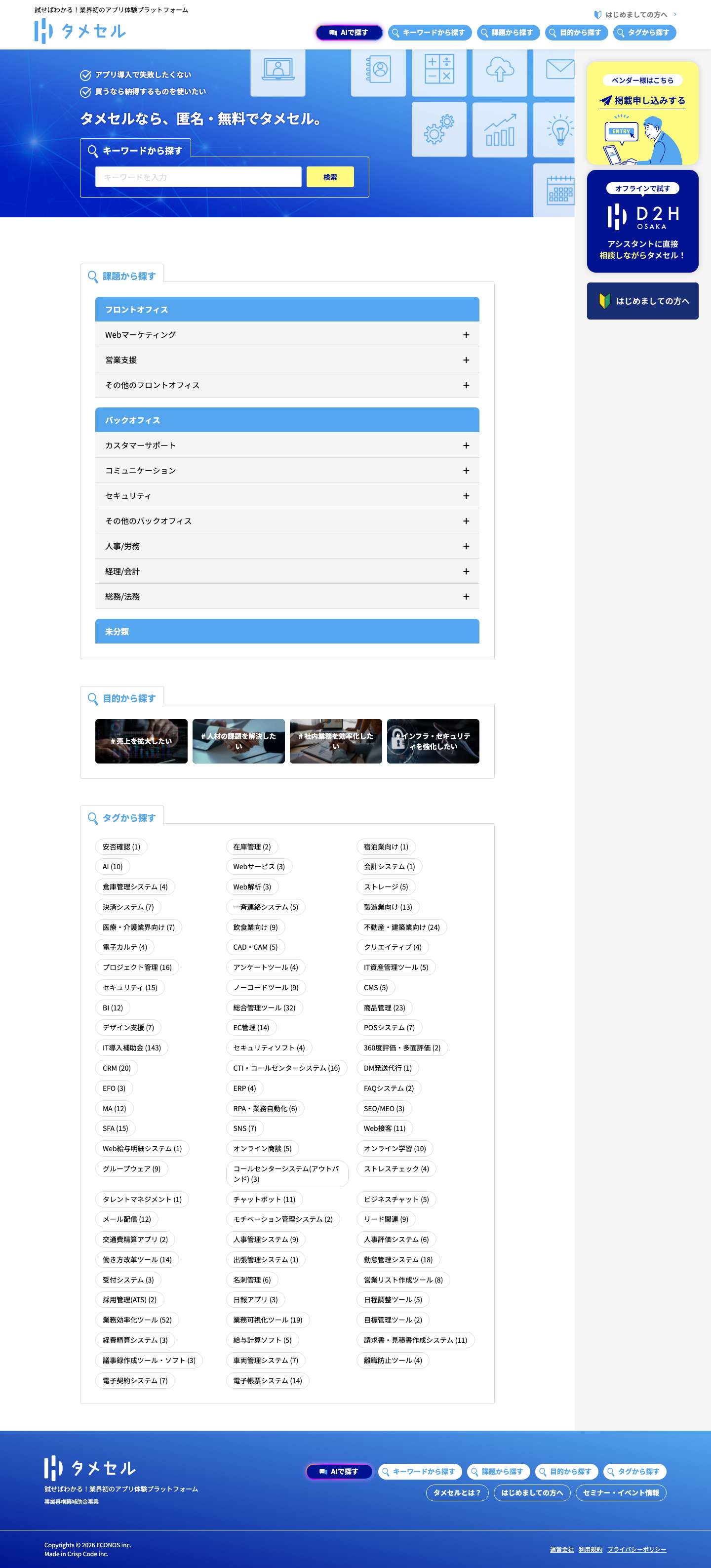The width and height of the screenshot is (711, 1568).
Task: Expand the 人事/労務 category
Action: click(x=287, y=546)
